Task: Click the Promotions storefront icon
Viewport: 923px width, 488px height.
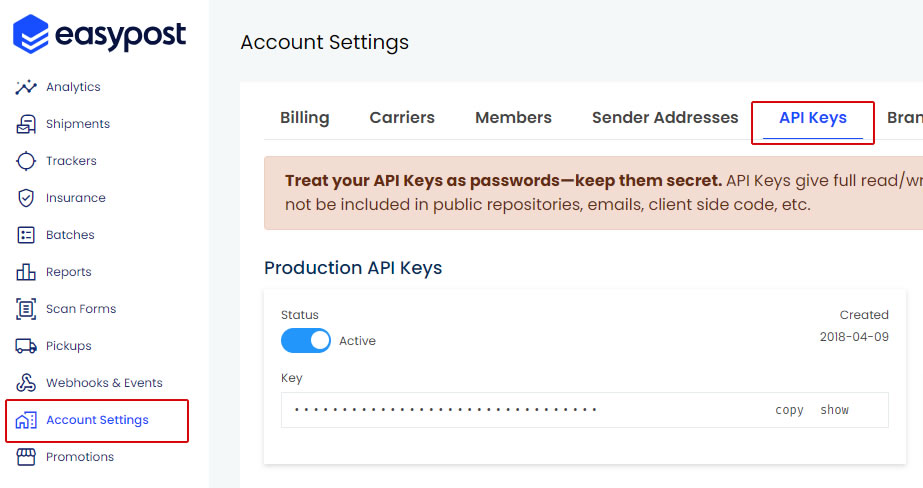Action: pos(26,457)
